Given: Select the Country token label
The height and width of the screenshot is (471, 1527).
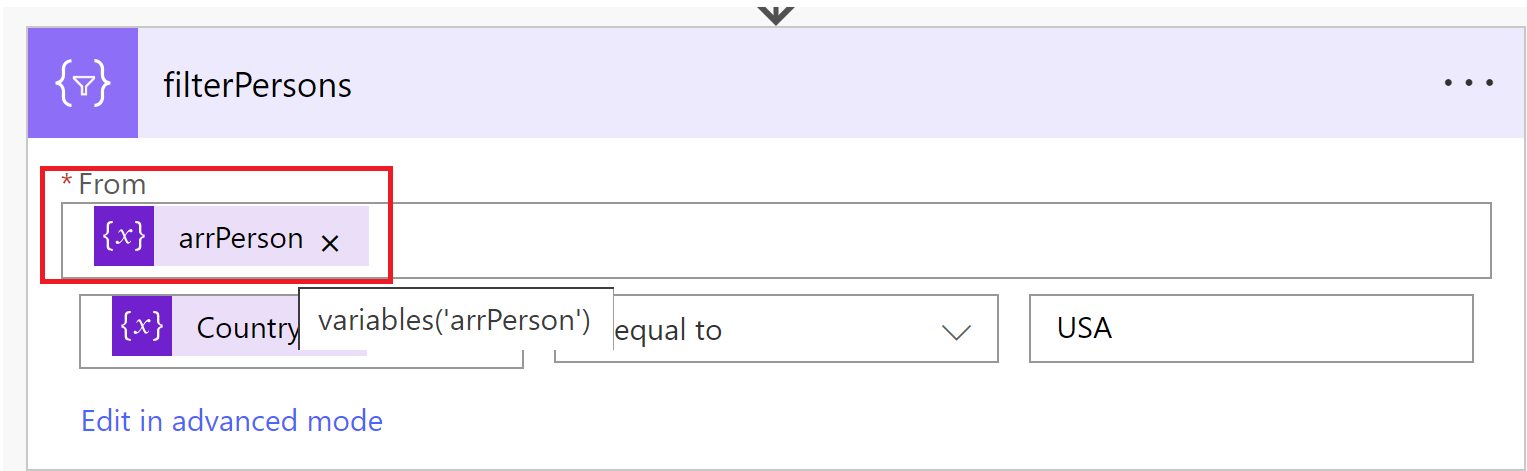Looking at the screenshot, I should (x=246, y=328).
